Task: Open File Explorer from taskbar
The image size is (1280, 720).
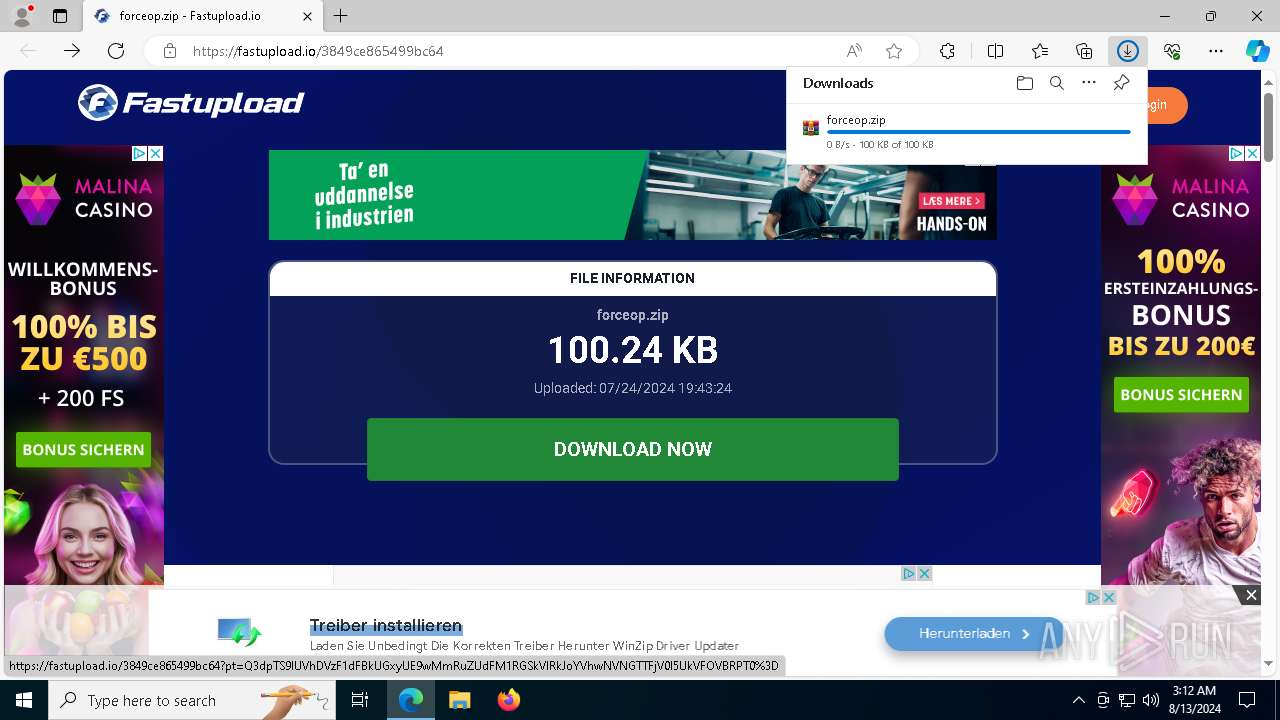Action: pos(459,700)
